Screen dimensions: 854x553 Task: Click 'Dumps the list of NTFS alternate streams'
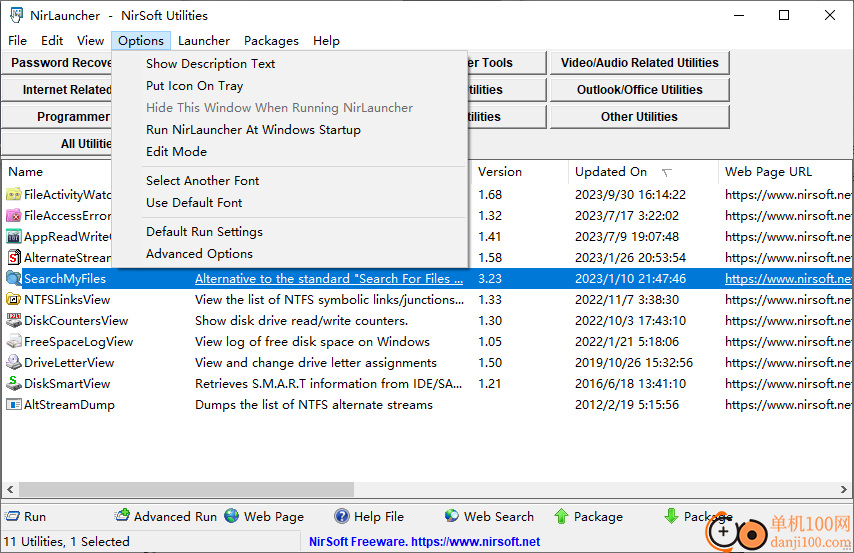pos(314,405)
